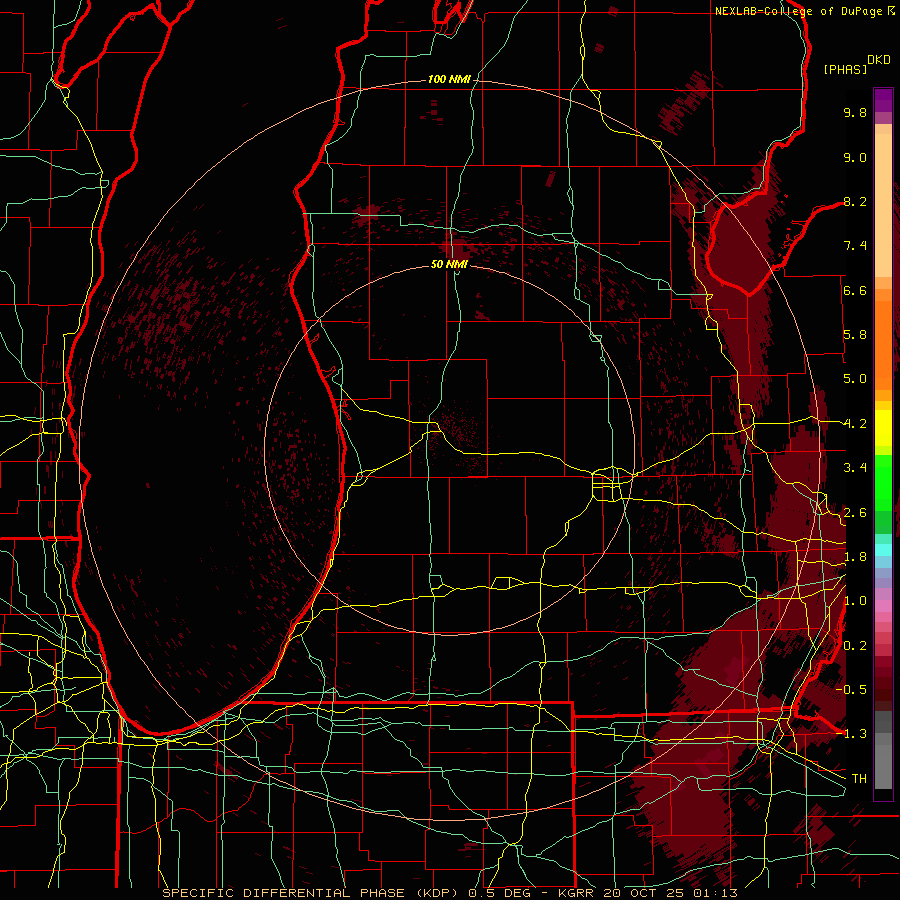Click the 1.0 scale value
Image resolution: width=900 pixels, height=900 pixels.
tap(855, 601)
